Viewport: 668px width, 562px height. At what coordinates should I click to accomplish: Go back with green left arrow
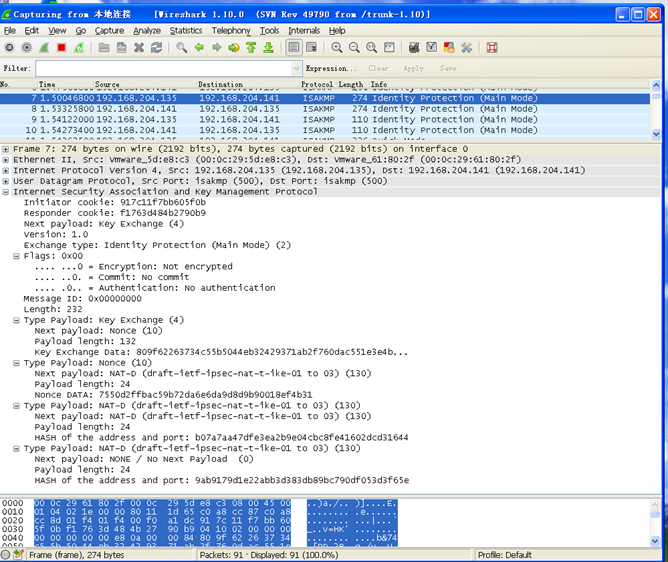[x=199, y=47]
